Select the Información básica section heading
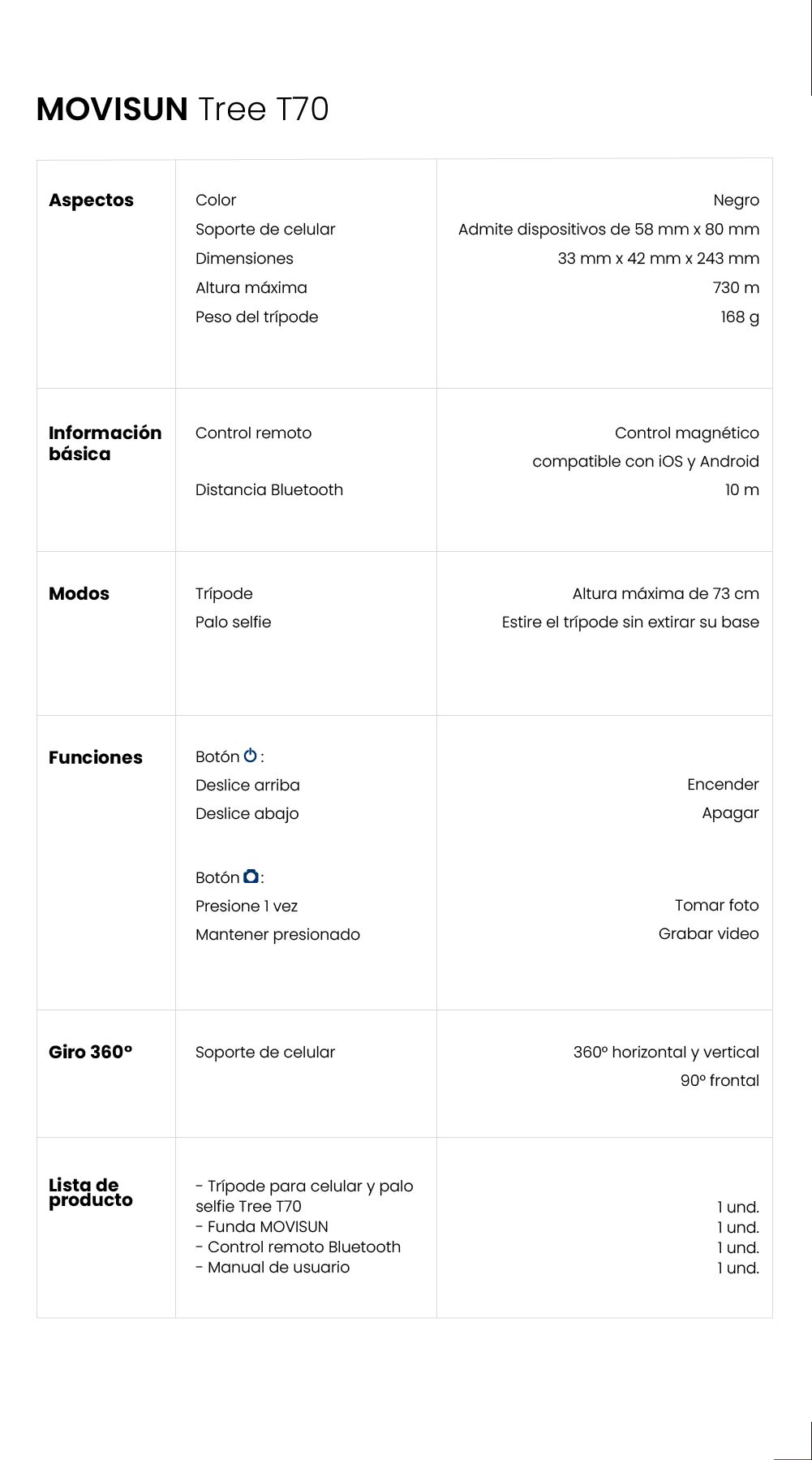This screenshot has height=1460, width=812. tap(105, 443)
